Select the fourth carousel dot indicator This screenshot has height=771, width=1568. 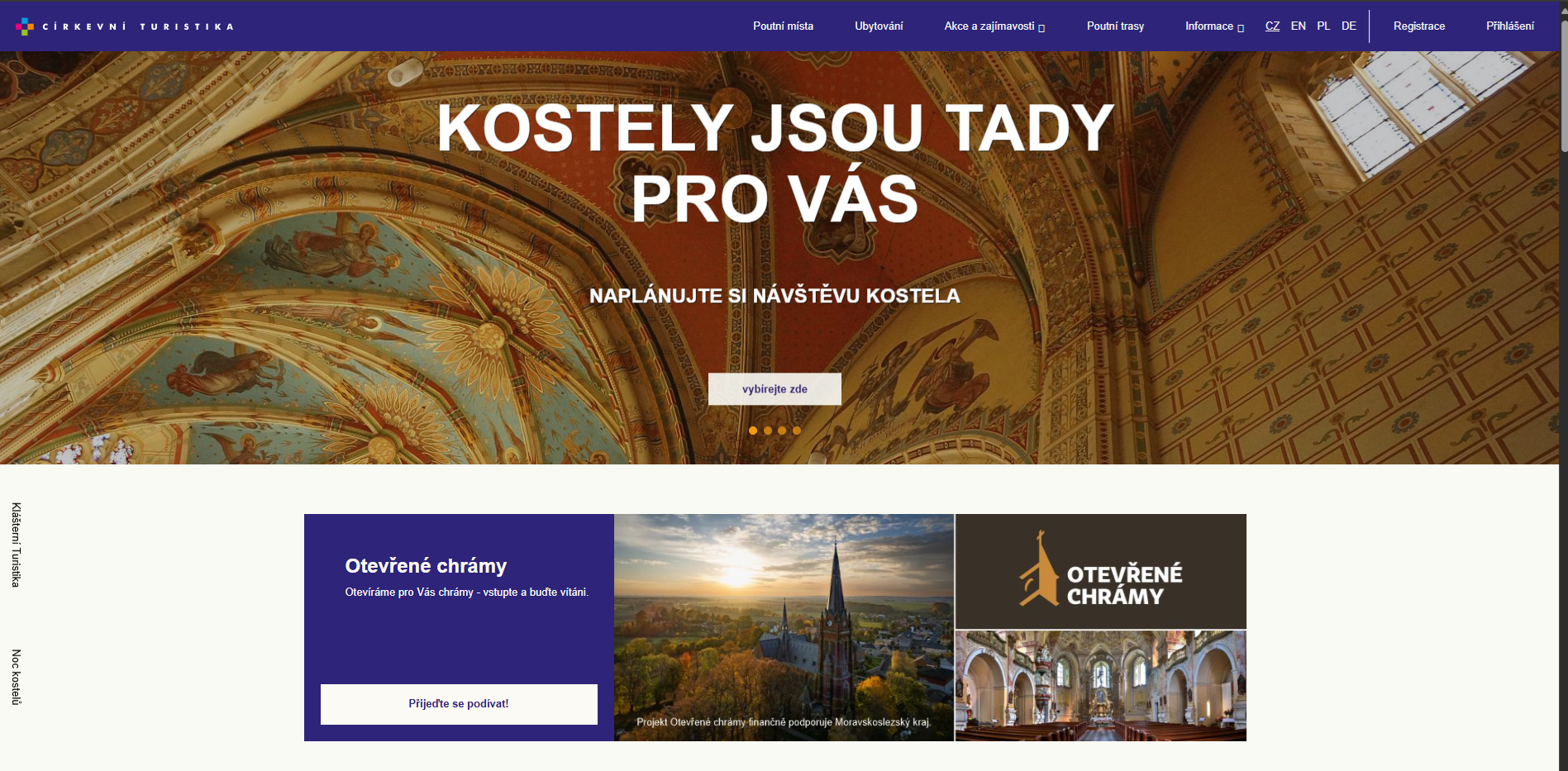tap(797, 431)
